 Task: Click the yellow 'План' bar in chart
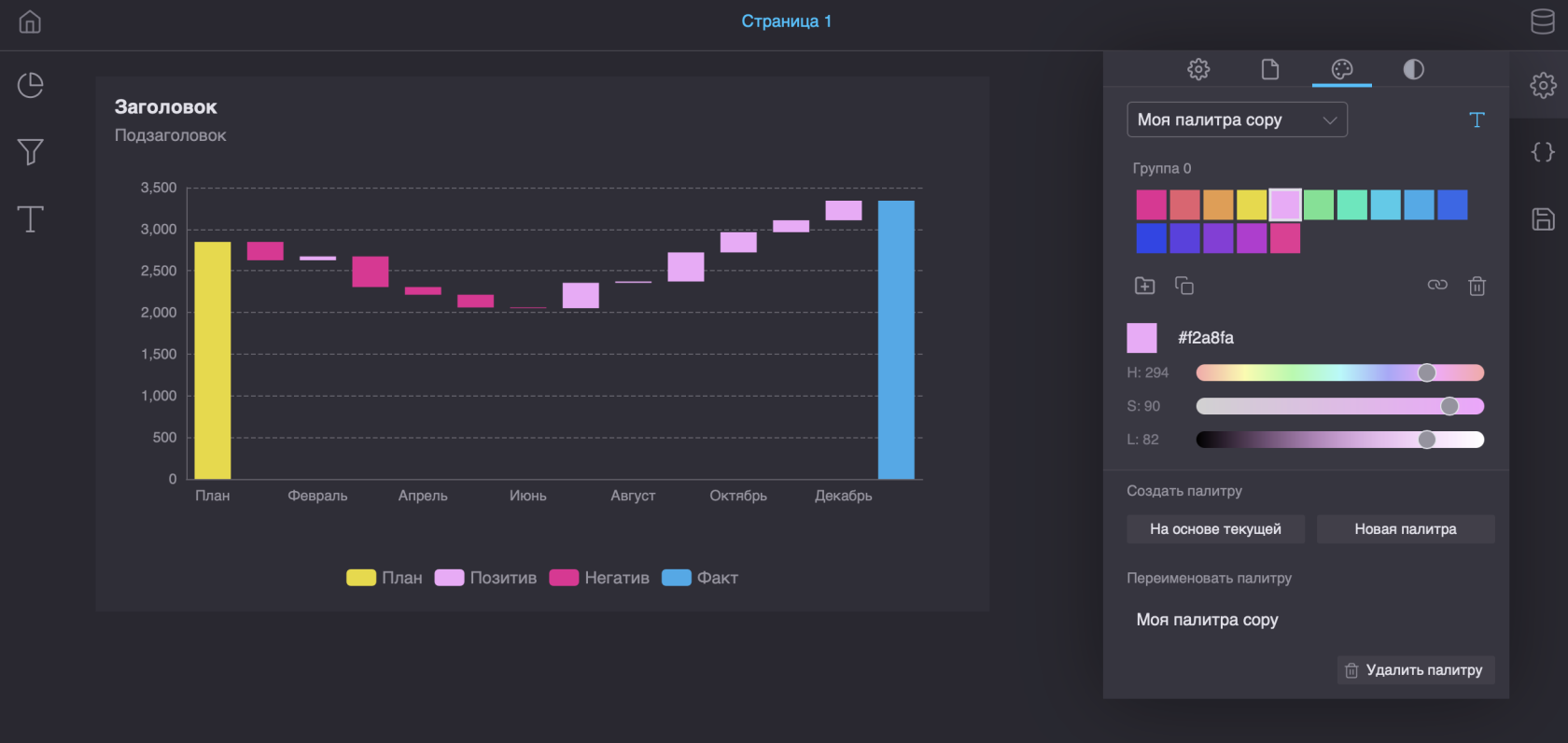[x=213, y=360]
